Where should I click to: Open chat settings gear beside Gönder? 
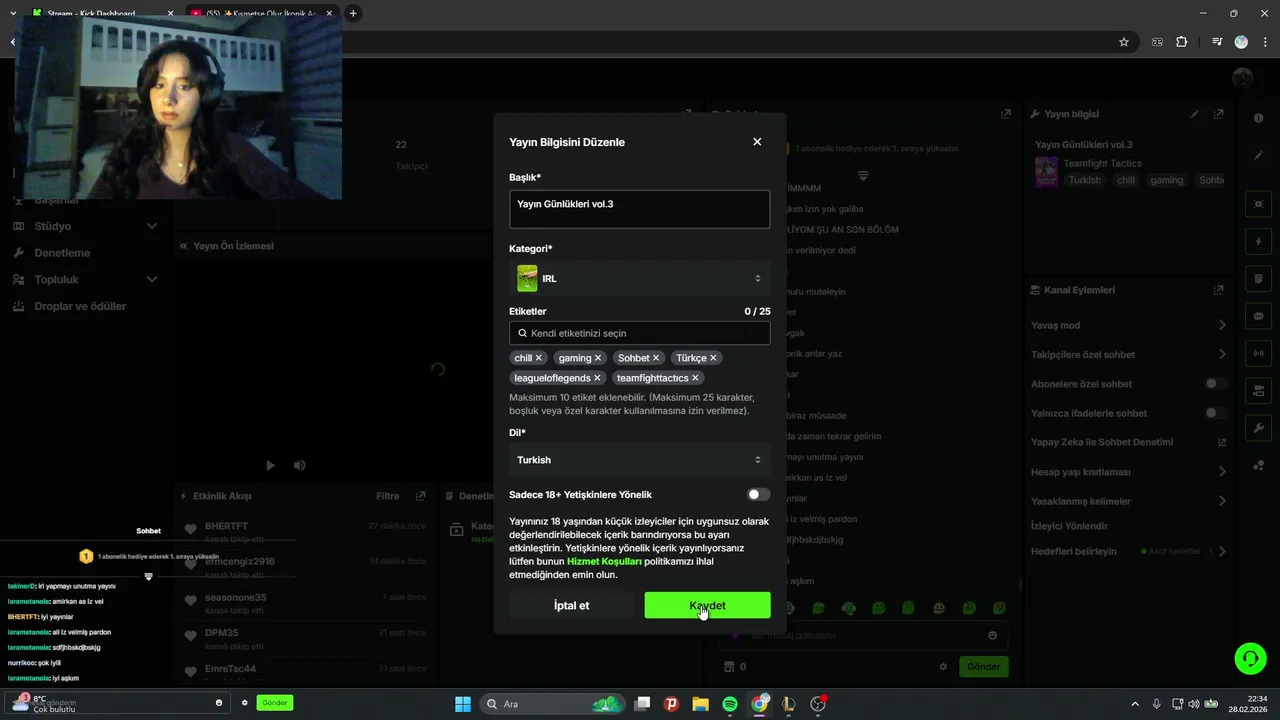(943, 667)
